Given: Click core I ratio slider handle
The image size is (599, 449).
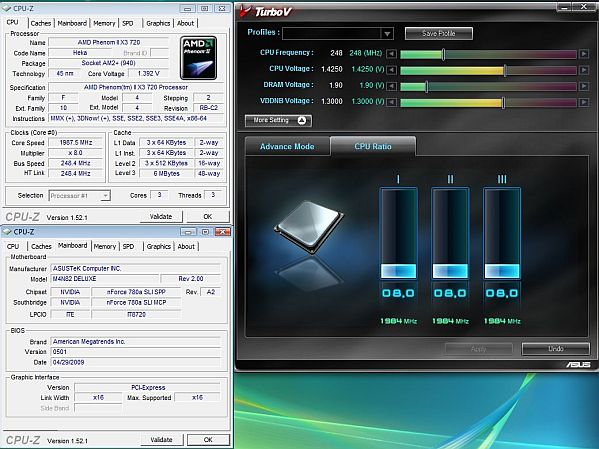Looking at the screenshot, I should [398, 271].
